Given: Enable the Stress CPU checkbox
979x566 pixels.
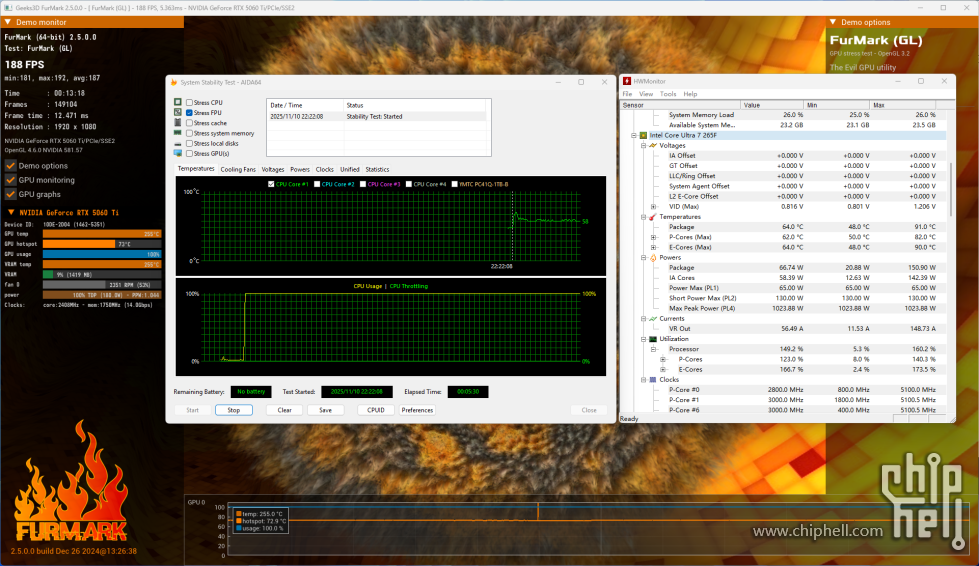Looking at the screenshot, I should coord(190,103).
